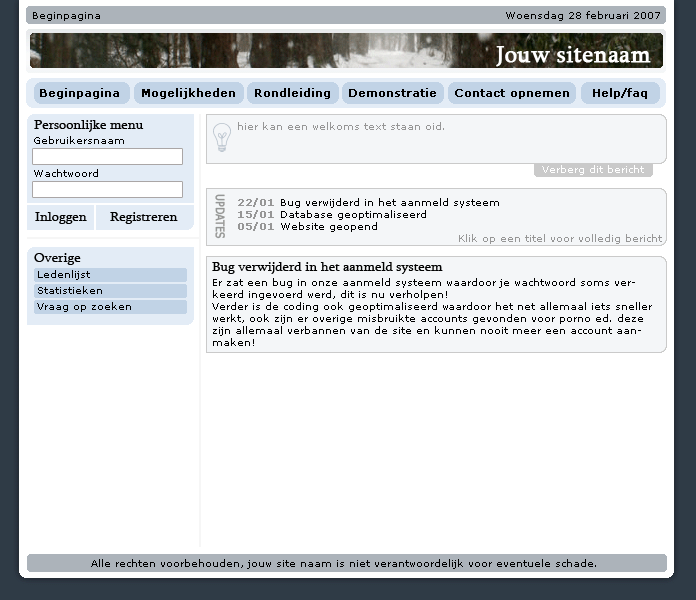Click 'Klik op een titel voor volledig bericht'
The width and height of the screenshot is (696, 600).
coord(560,239)
